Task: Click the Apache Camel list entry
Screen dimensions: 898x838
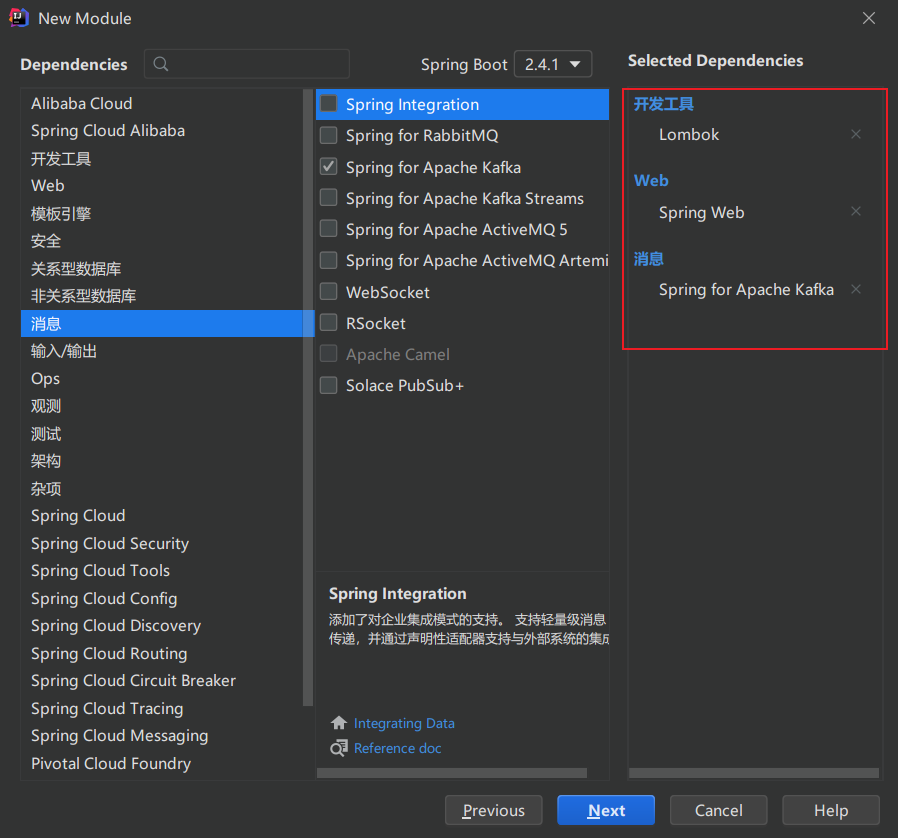Action: (x=397, y=355)
